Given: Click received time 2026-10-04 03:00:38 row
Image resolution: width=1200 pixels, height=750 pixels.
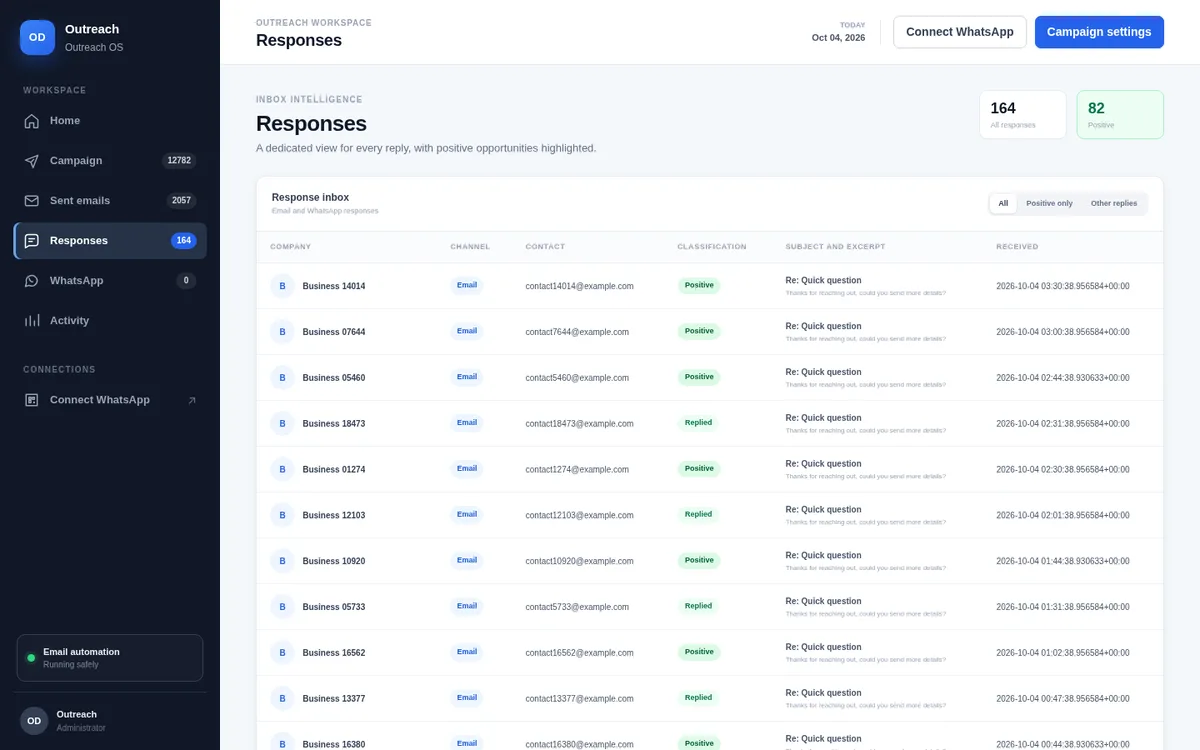Looking at the screenshot, I should tap(1063, 332).
